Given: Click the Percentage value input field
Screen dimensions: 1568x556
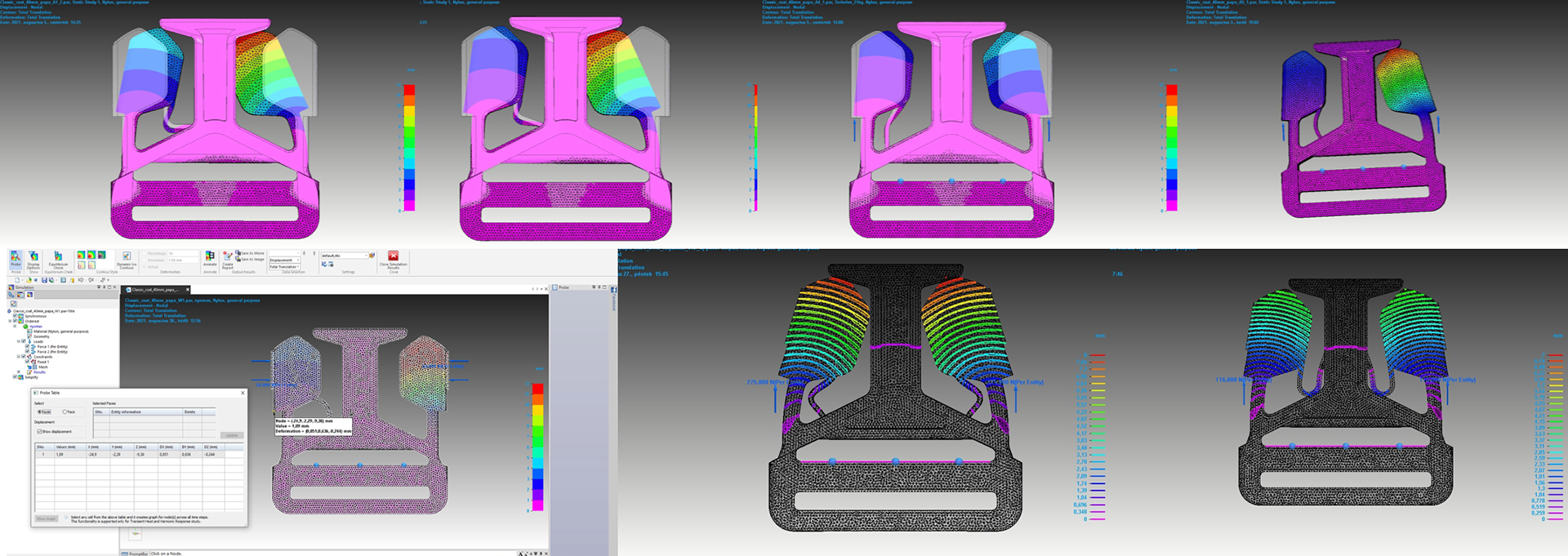Looking at the screenshot, I should coord(183,253).
